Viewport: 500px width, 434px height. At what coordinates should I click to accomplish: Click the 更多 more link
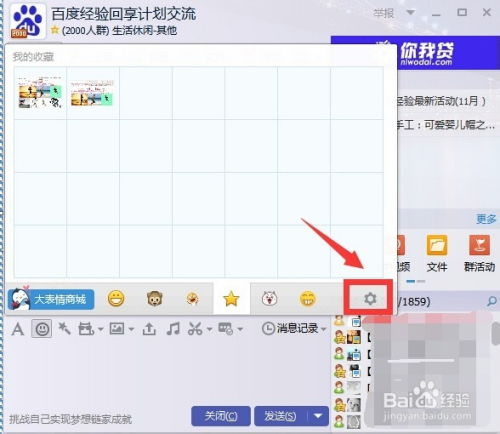click(x=486, y=219)
